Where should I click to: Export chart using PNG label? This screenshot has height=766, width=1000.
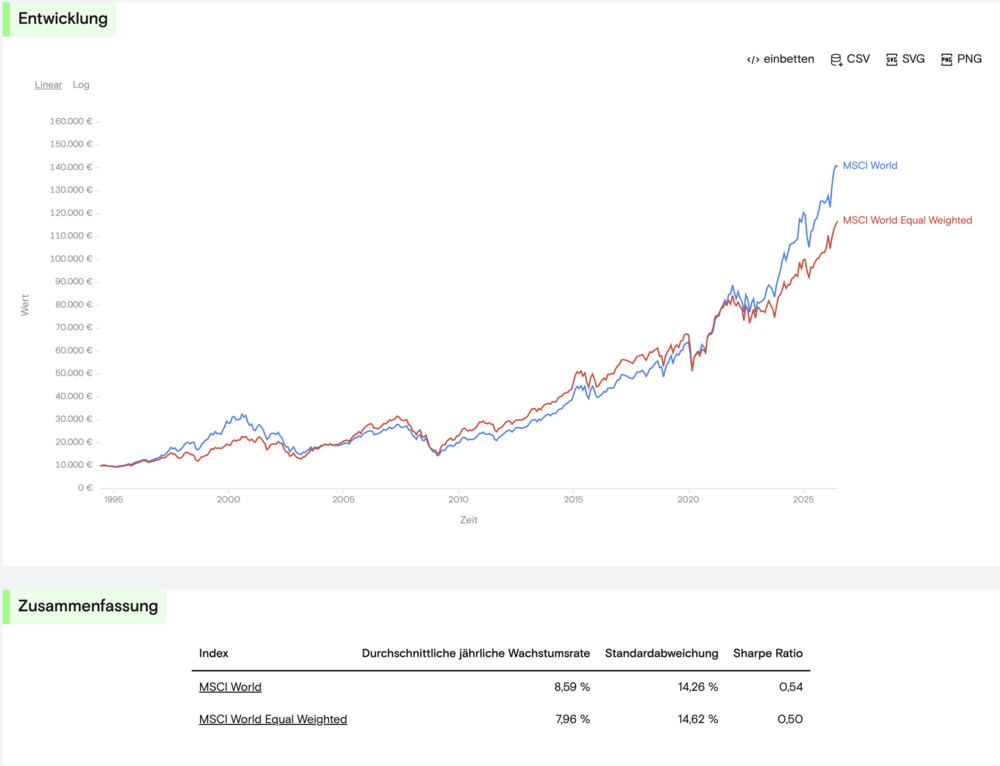point(969,59)
